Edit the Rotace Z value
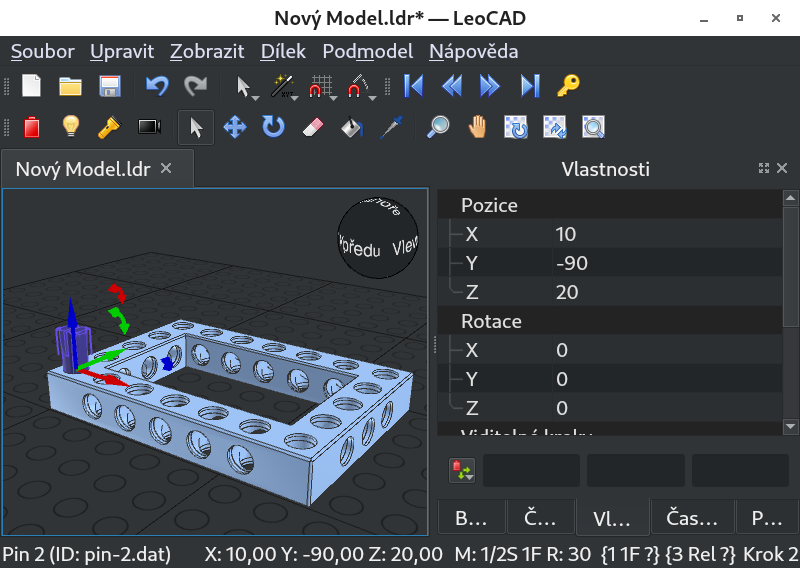800x568 pixels. 667,408
